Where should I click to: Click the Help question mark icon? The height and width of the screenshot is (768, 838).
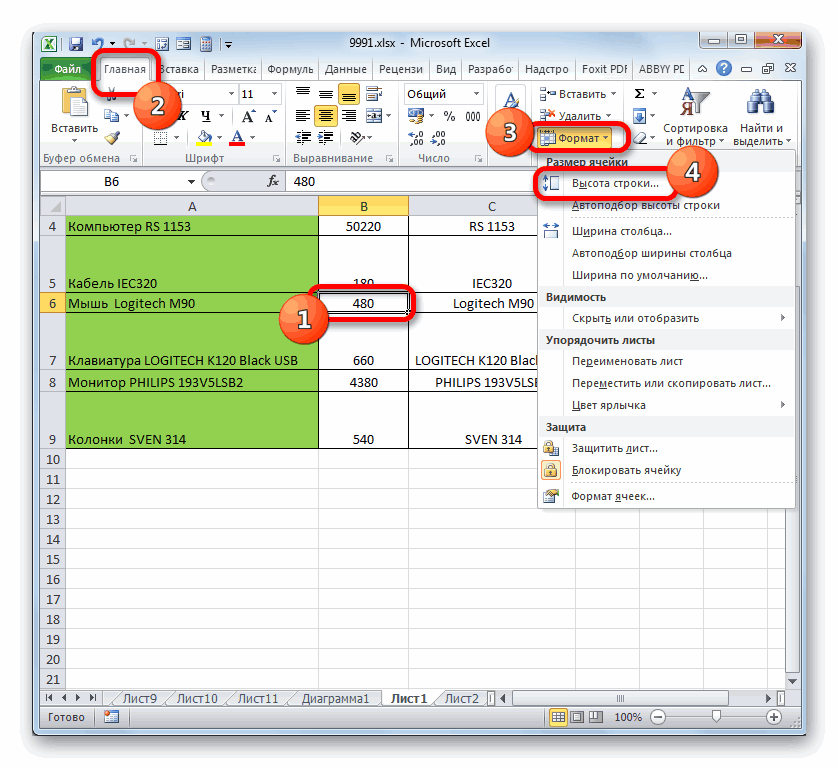coord(724,68)
